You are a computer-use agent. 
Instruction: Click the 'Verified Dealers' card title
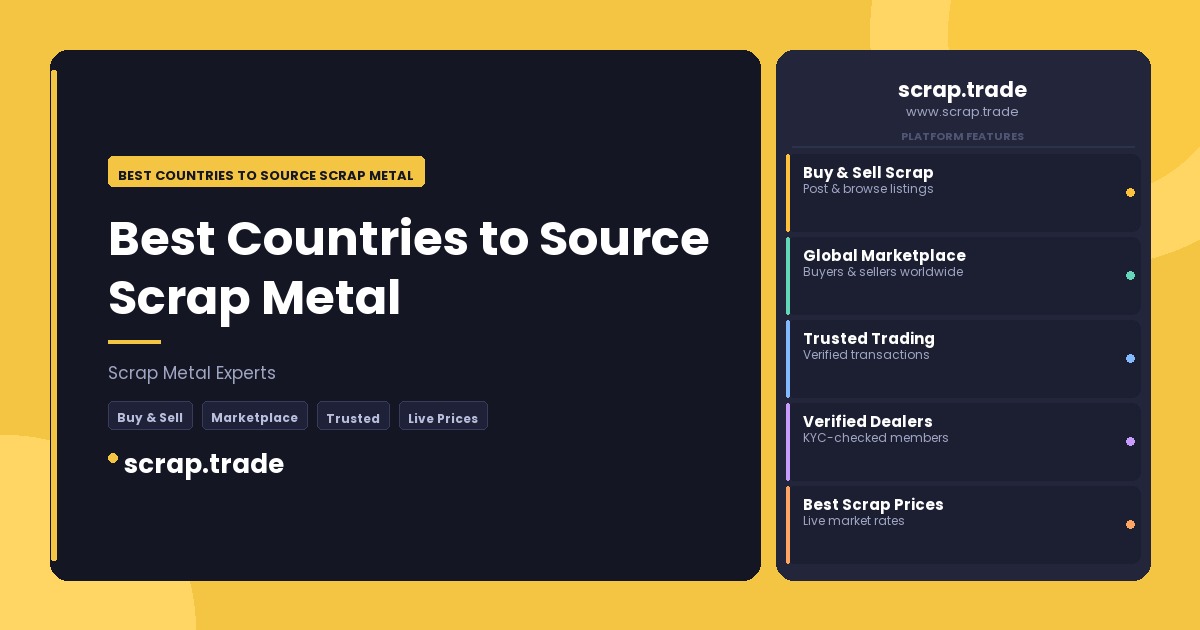click(868, 421)
